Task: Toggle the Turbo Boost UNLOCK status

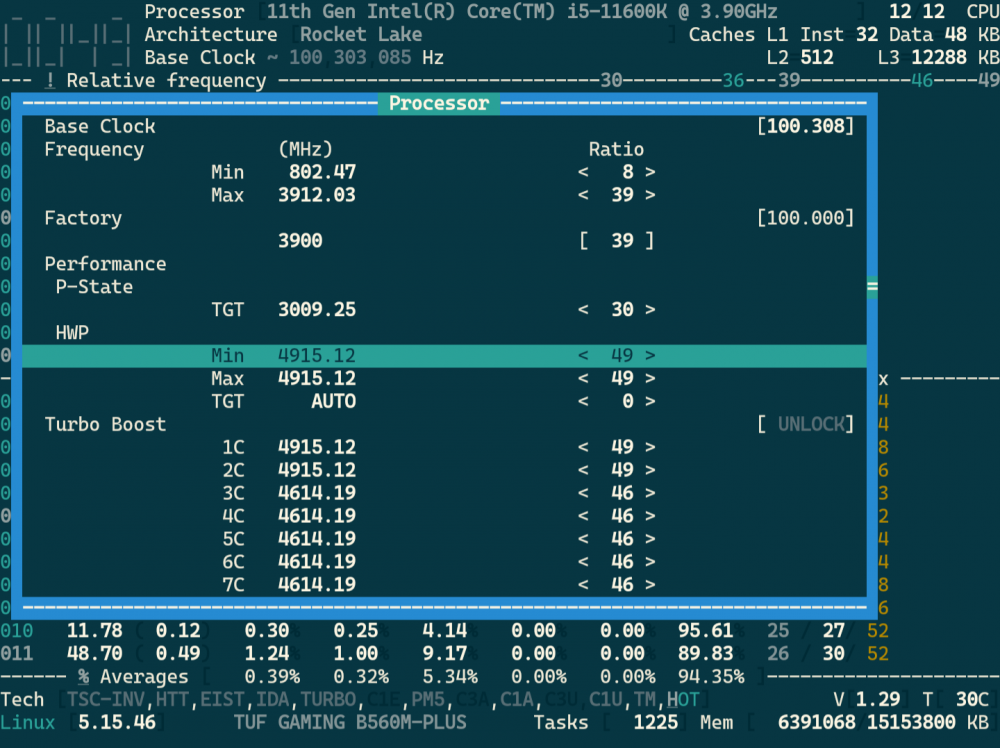Action: pyautogui.click(x=806, y=425)
